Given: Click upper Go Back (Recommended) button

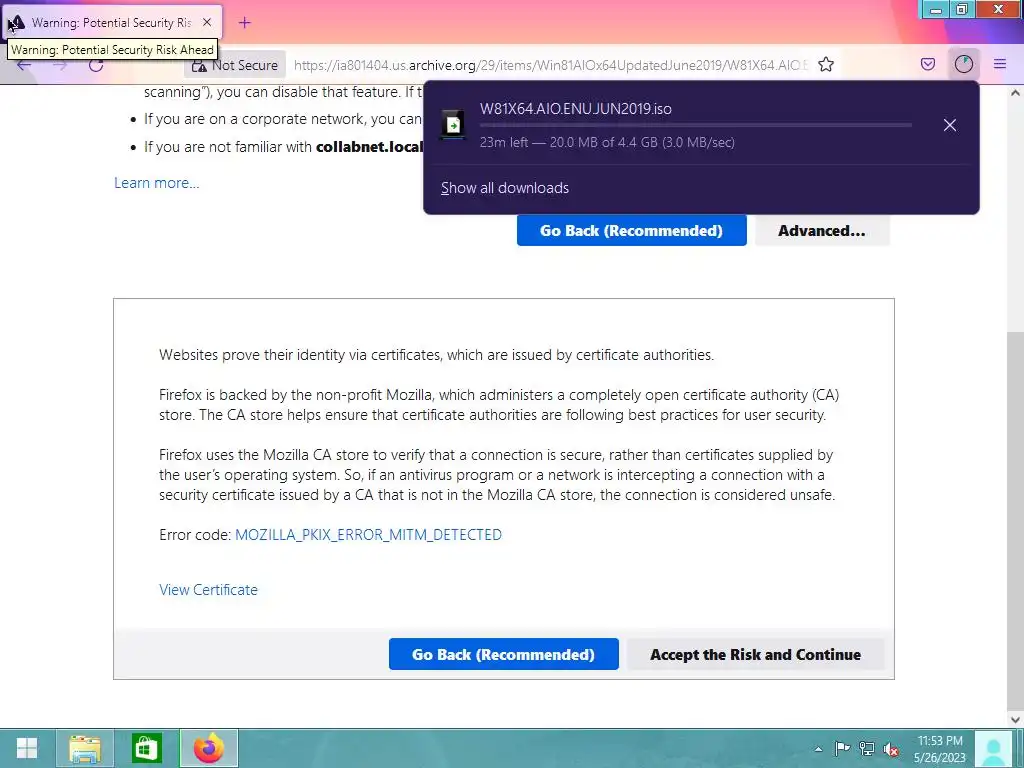Looking at the screenshot, I should [x=632, y=231].
